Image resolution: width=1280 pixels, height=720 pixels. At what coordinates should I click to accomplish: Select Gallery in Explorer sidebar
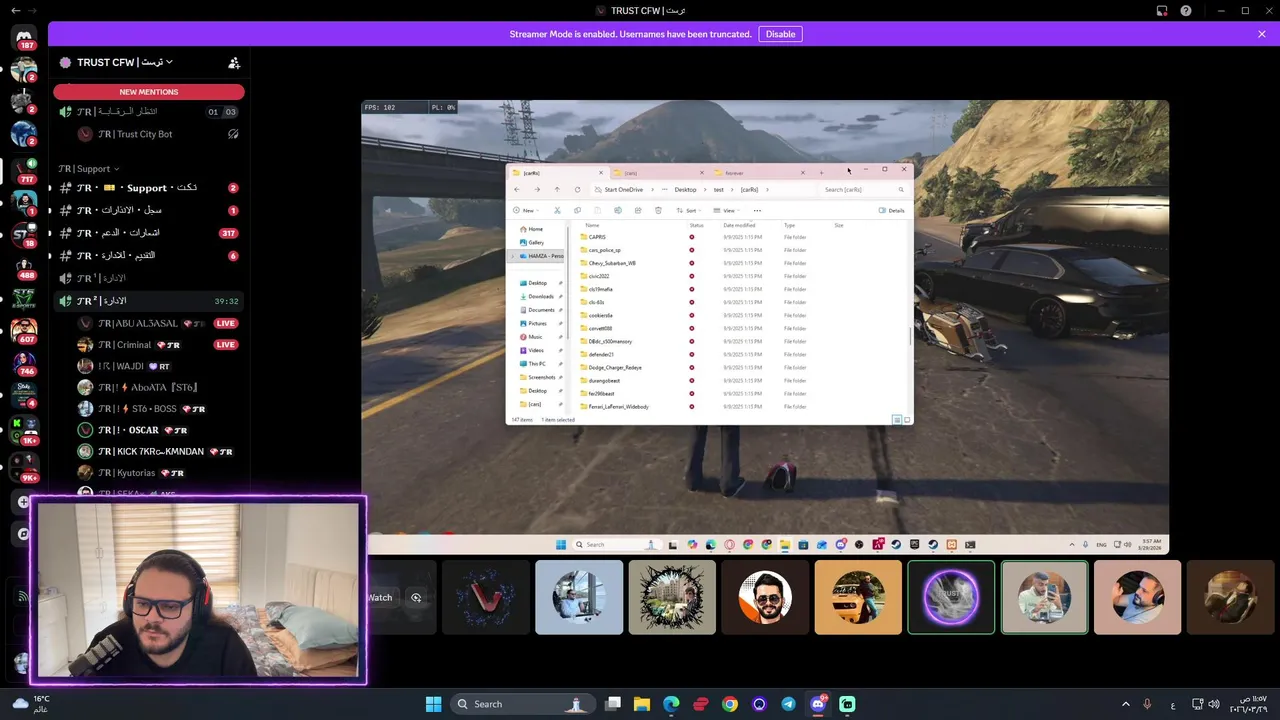pos(536,243)
